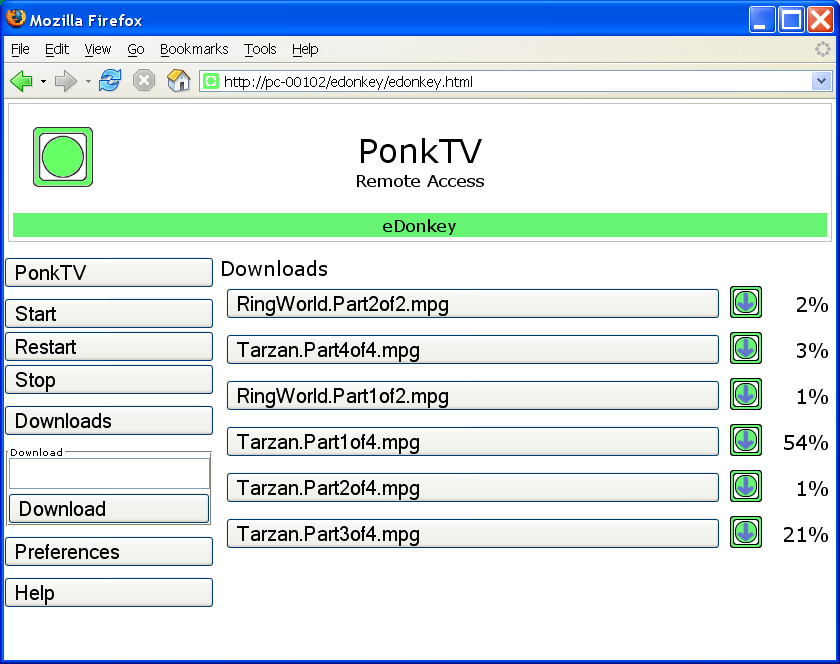The image size is (840, 664).
Task: Click the throbber activity indicator icon
Action: 822,49
